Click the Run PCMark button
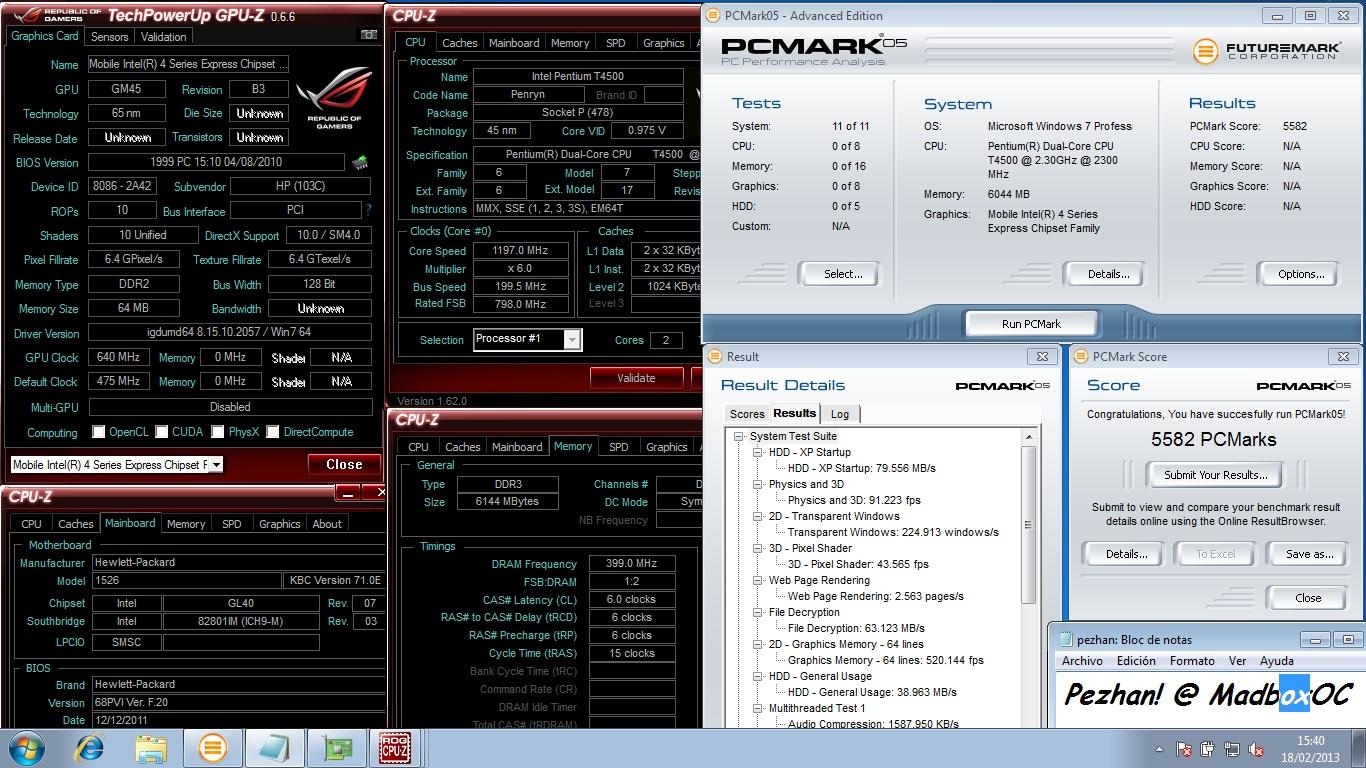This screenshot has width=1366, height=768. pyautogui.click(x=1031, y=324)
